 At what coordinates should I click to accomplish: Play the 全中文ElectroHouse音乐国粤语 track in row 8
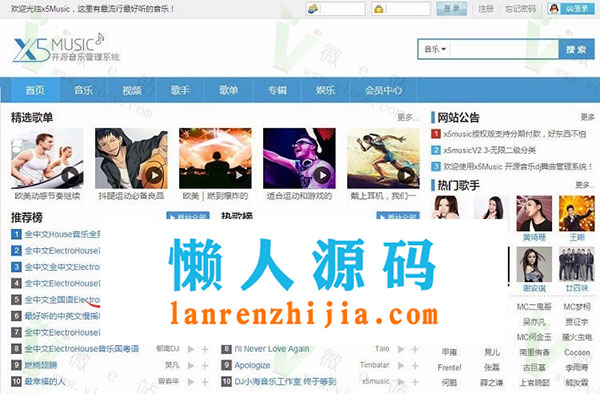(191, 349)
